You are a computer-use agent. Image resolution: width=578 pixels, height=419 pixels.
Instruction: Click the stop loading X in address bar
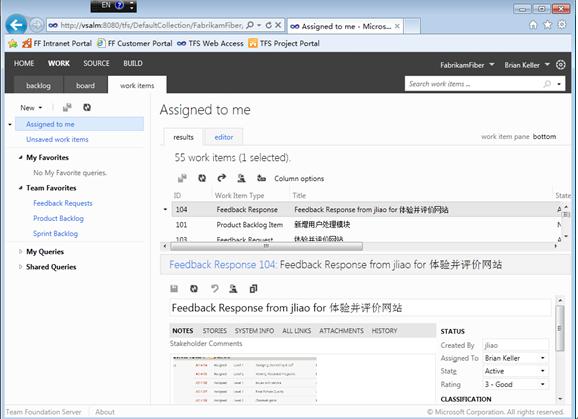click(278, 25)
